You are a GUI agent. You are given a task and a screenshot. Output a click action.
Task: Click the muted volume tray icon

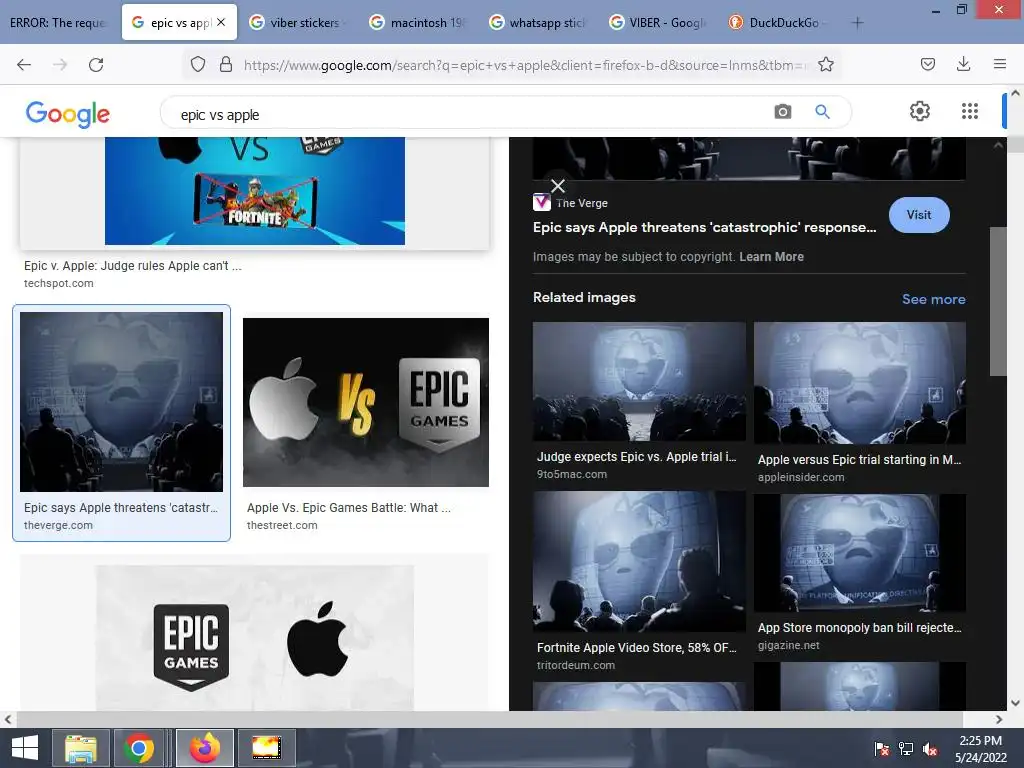pyautogui.click(x=930, y=749)
